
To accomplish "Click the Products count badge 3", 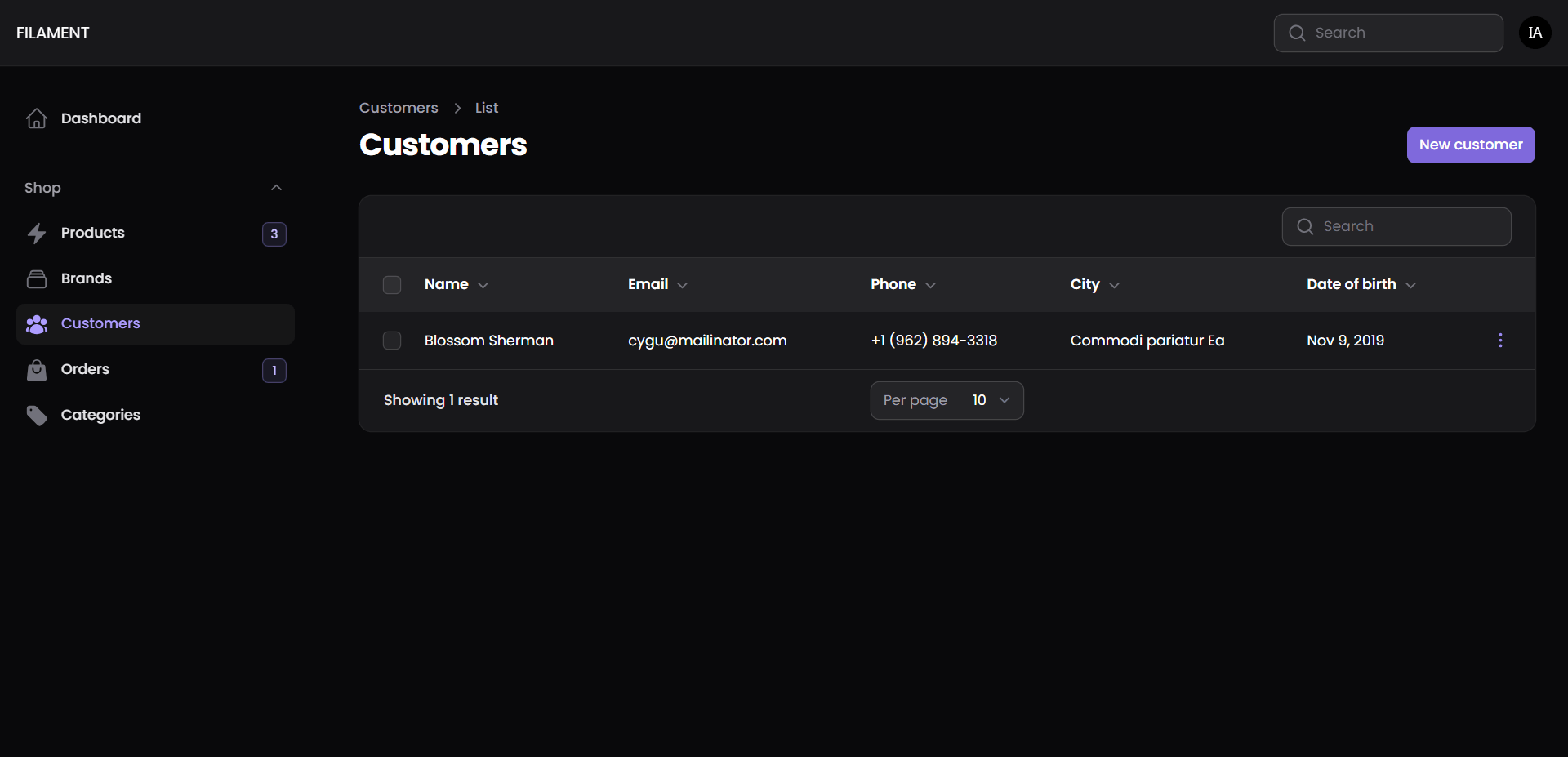I will pyautogui.click(x=274, y=234).
